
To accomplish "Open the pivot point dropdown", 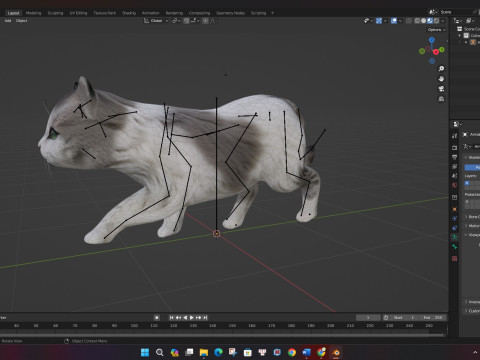I will tap(176, 21).
